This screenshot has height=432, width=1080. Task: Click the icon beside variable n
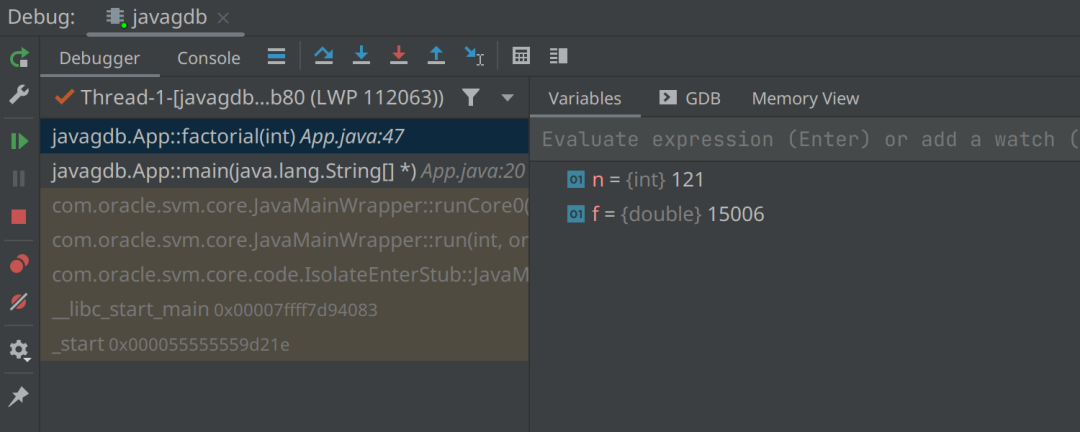pyautogui.click(x=575, y=180)
